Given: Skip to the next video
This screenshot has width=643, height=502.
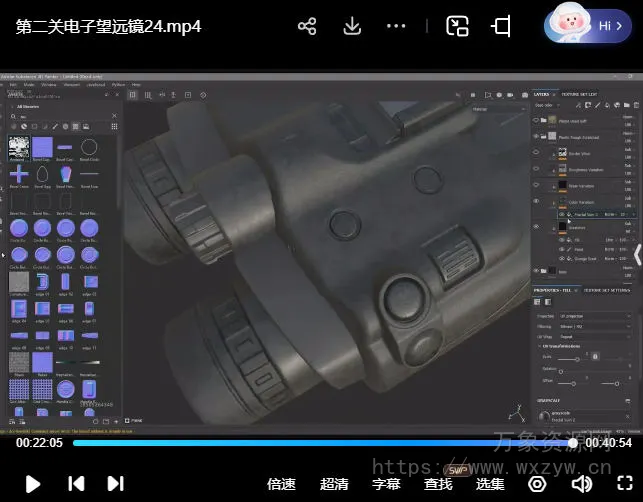Looking at the screenshot, I should coord(115,484).
